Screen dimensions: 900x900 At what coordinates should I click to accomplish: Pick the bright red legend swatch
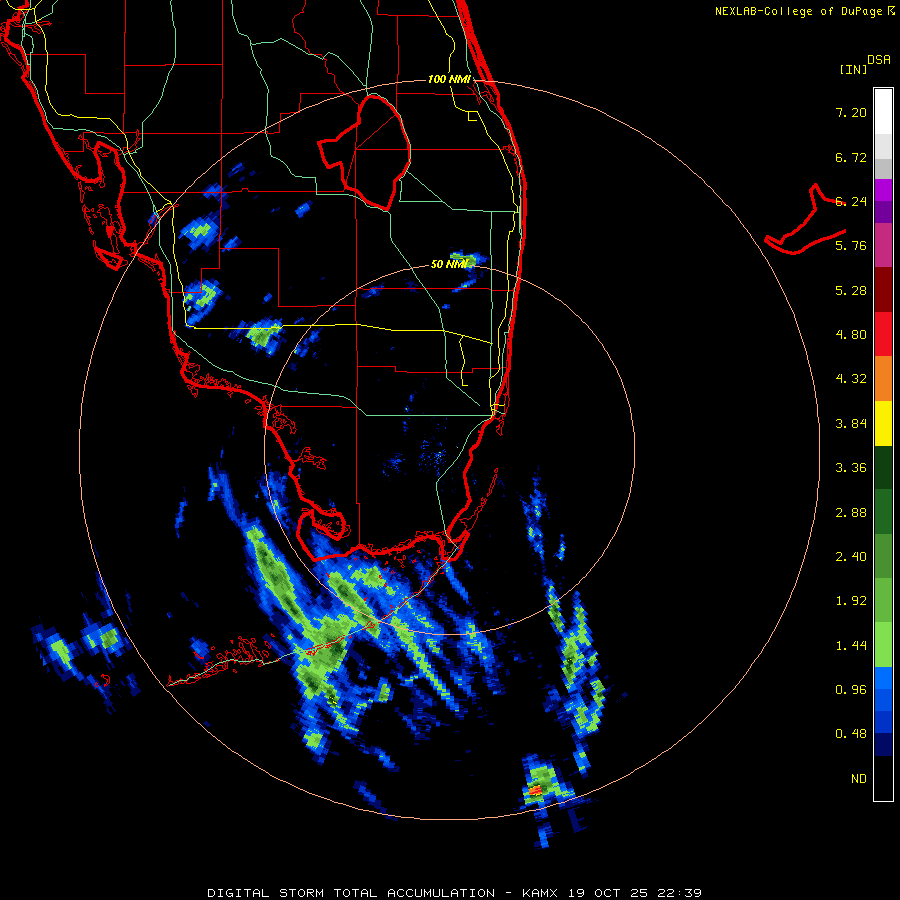click(883, 334)
